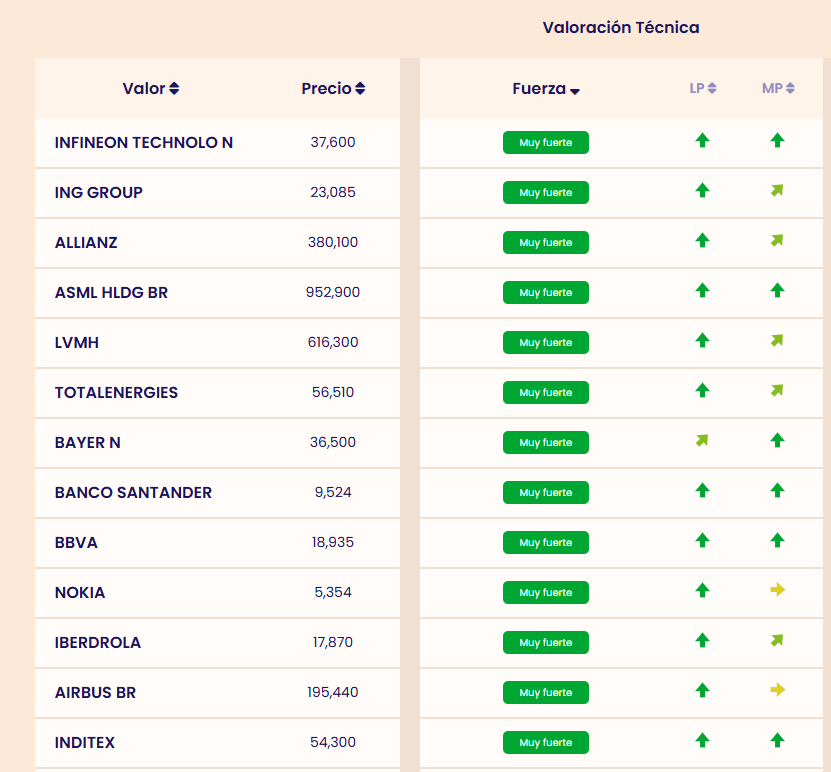
Task: Sort by Fuerza column header
Action: (546, 89)
